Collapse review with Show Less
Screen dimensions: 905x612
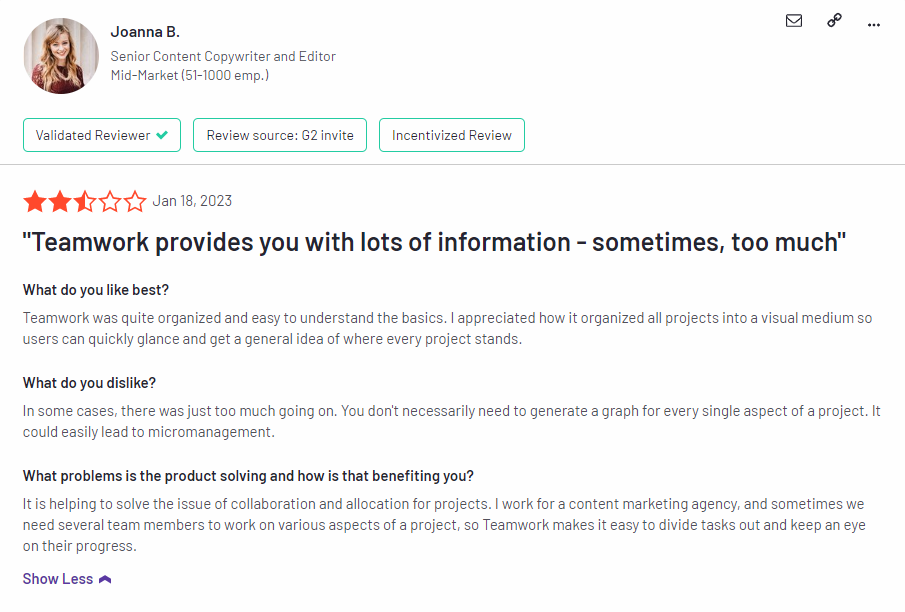click(x=58, y=579)
